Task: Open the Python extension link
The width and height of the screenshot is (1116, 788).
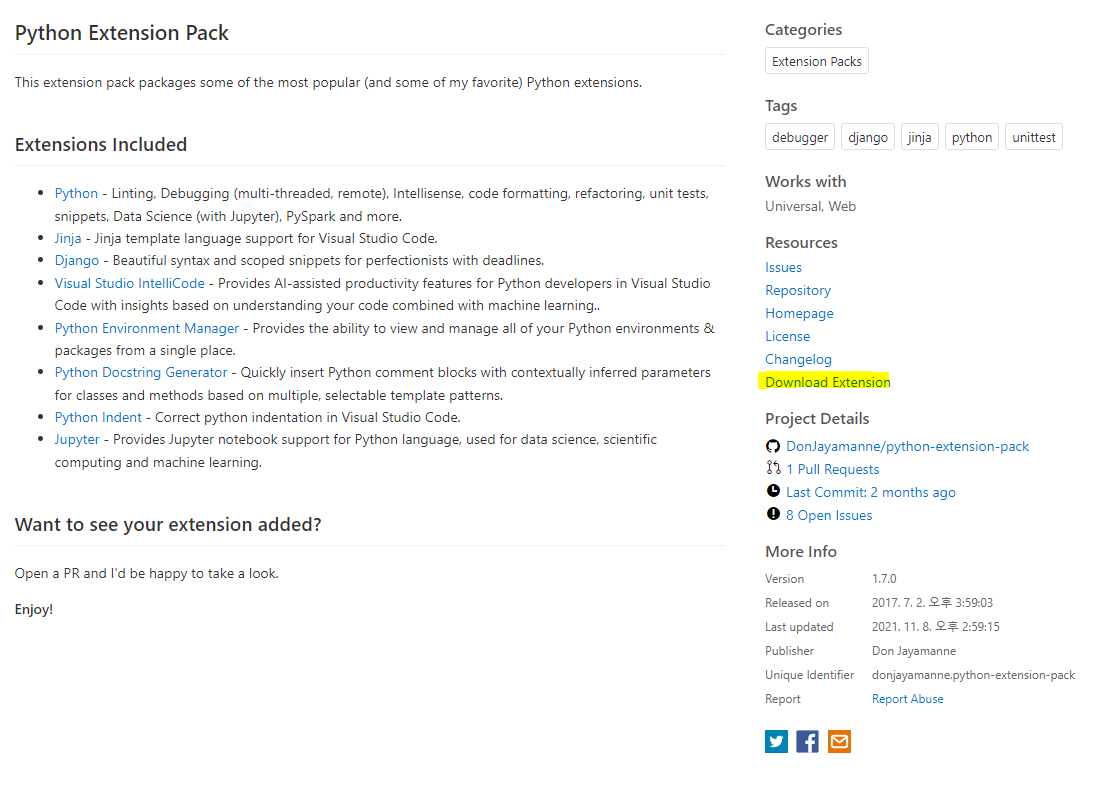Action: [76, 194]
